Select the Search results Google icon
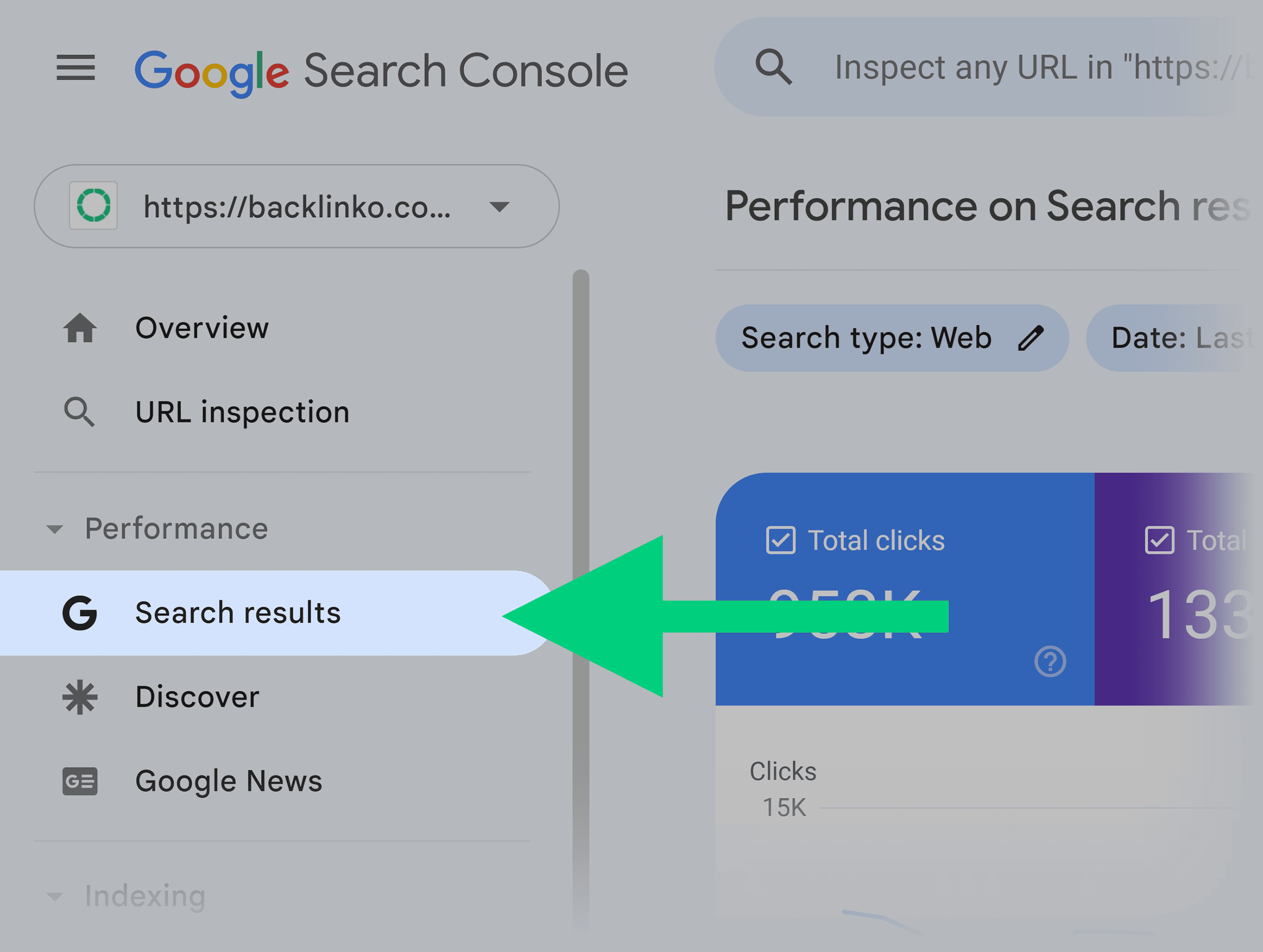The height and width of the screenshot is (952, 1263). [79, 613]
